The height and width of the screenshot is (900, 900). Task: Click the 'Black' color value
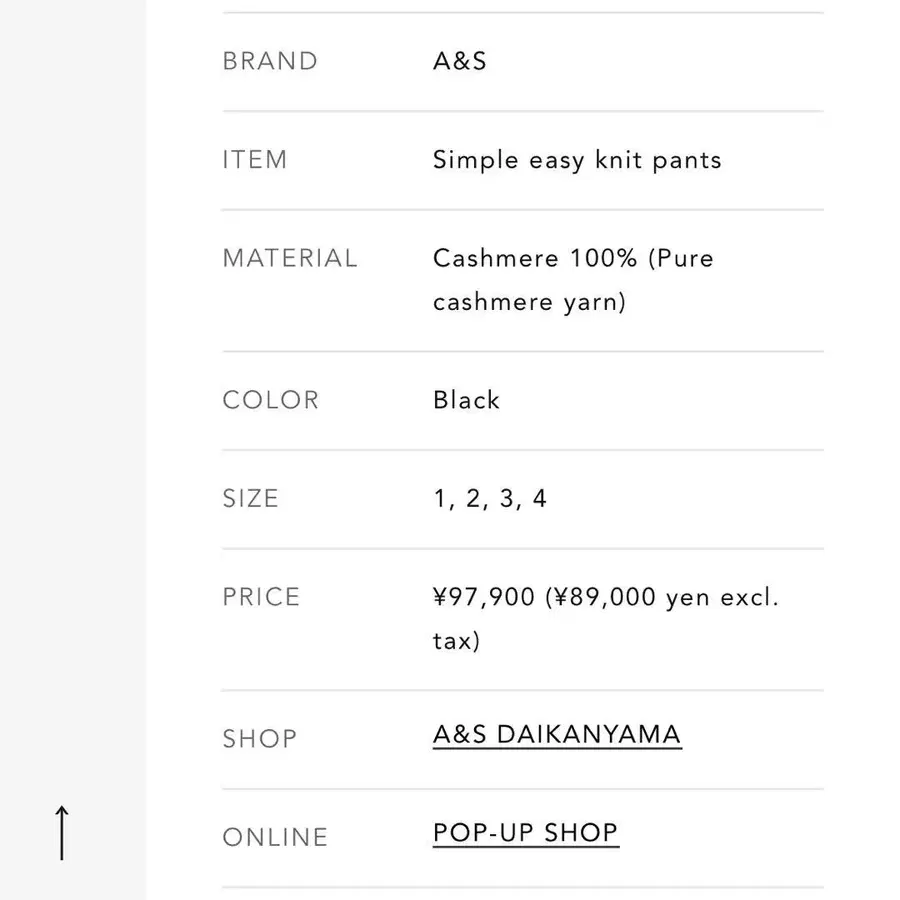click(x=466, y=400)
